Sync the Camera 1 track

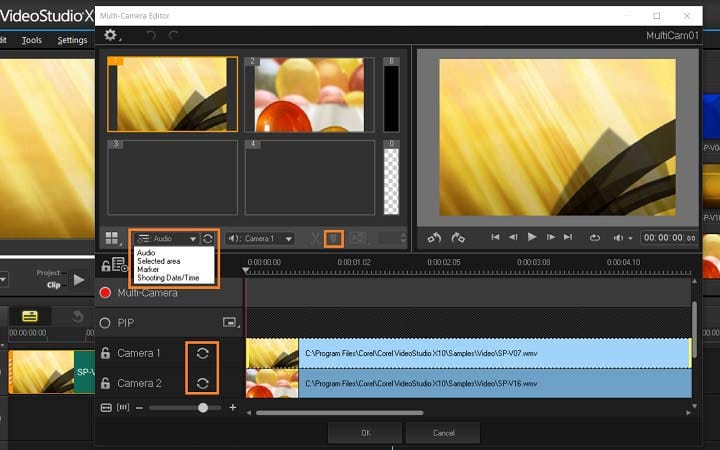(x=202, y=353)
